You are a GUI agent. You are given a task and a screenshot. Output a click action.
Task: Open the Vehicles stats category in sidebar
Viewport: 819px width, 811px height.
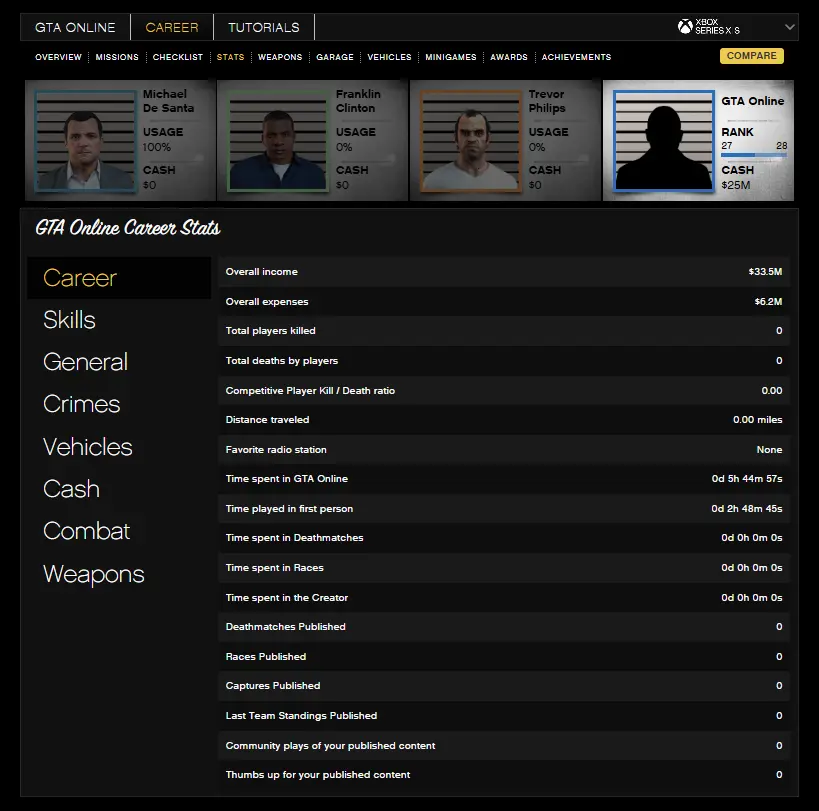coord(88,447)
